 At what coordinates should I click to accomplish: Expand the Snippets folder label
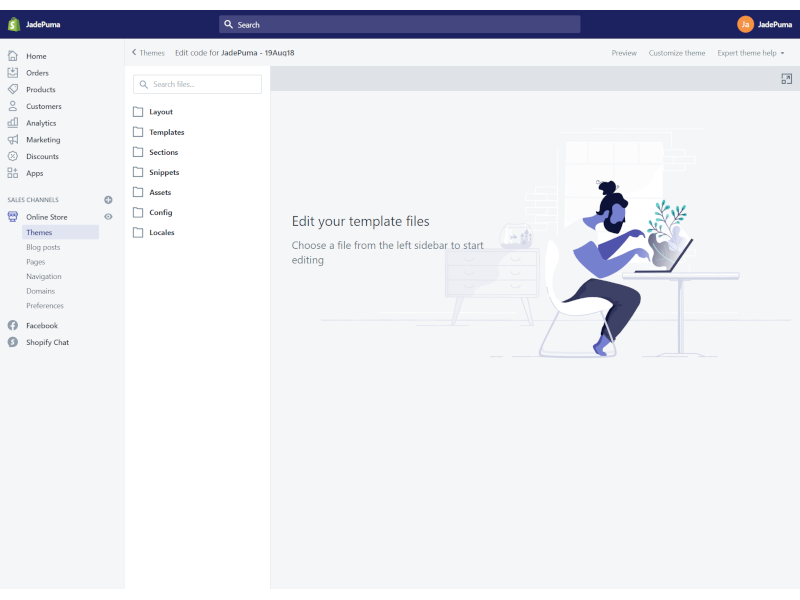click(164, 172)
